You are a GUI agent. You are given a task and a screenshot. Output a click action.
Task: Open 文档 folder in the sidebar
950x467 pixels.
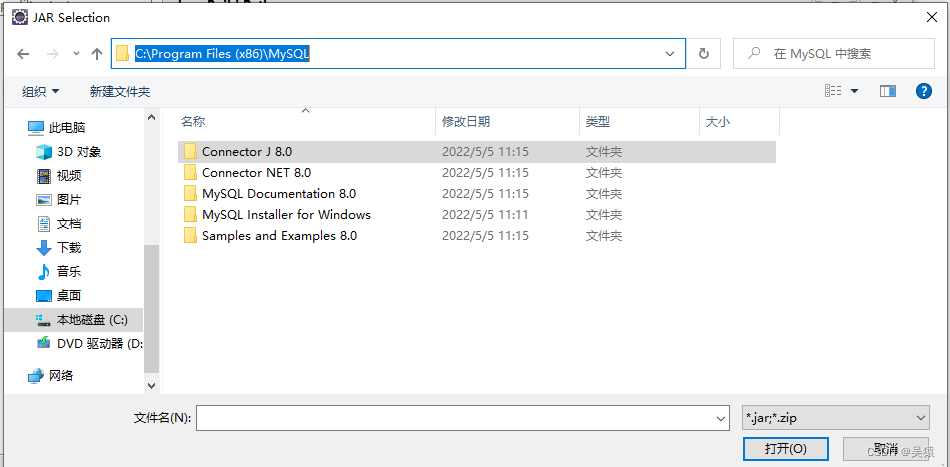pos(59,224)
